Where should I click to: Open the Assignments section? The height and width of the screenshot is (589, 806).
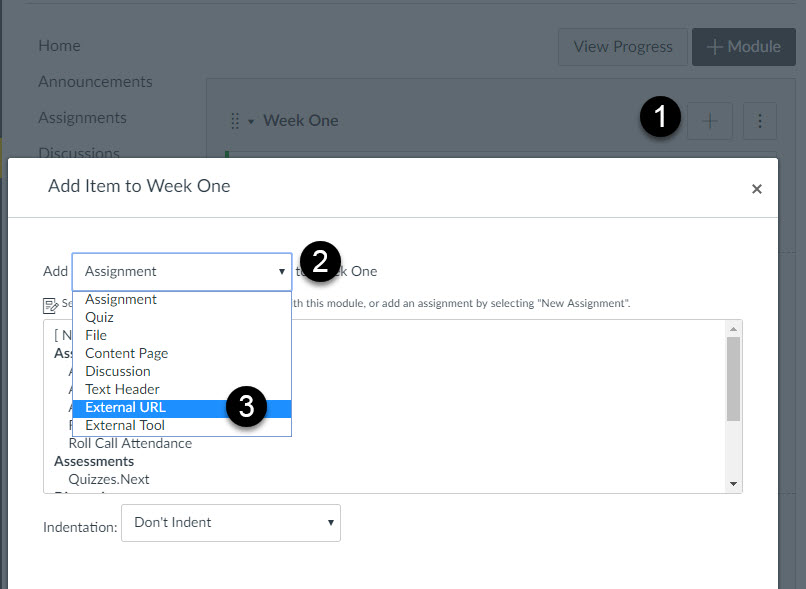tap(82, 117)
